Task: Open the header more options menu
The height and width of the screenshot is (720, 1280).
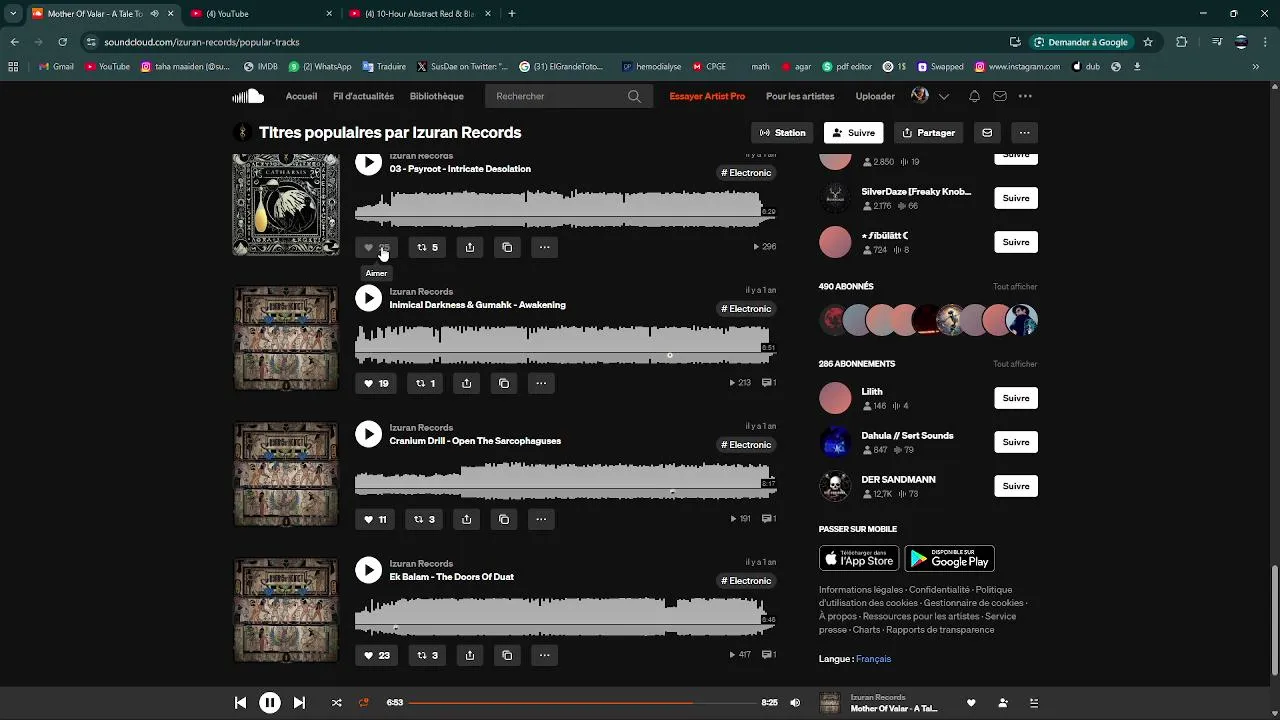Action: [x=1025, y=96]
